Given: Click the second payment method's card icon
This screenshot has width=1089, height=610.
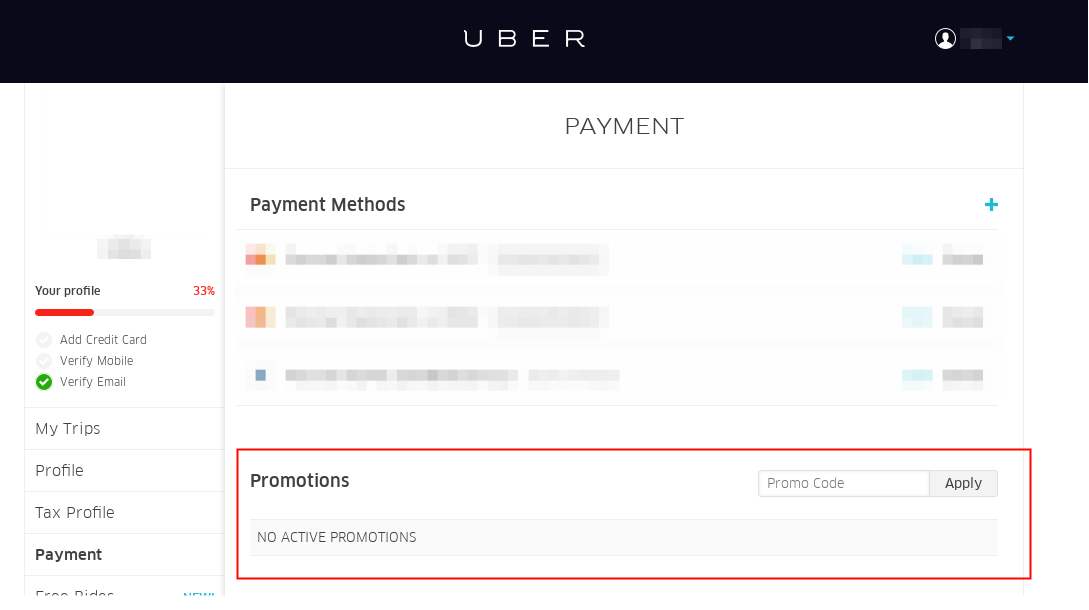Looking at the screenshot, I should click(x=260, y=318).
